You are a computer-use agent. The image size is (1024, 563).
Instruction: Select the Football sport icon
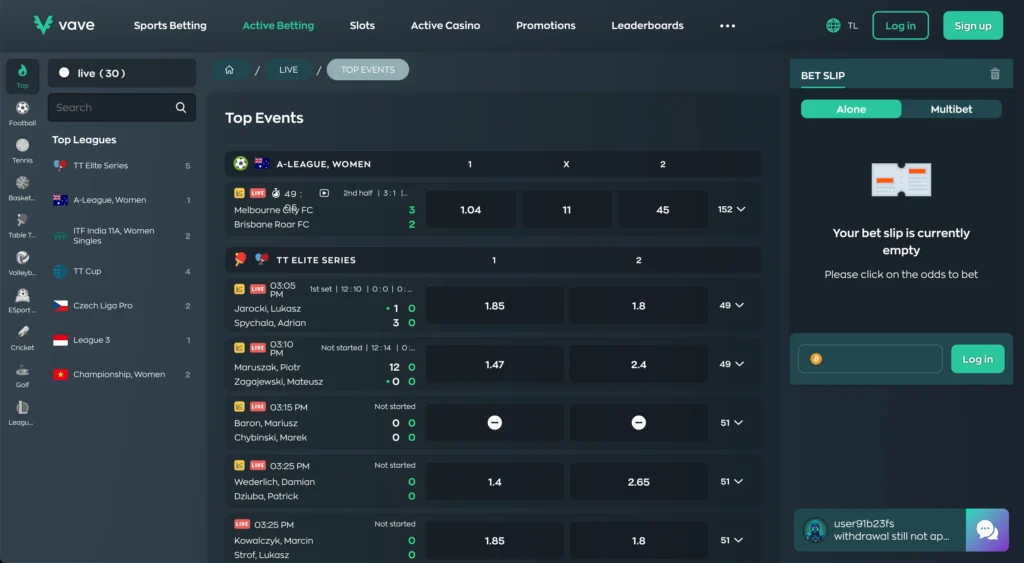click(x=22, y=113)
